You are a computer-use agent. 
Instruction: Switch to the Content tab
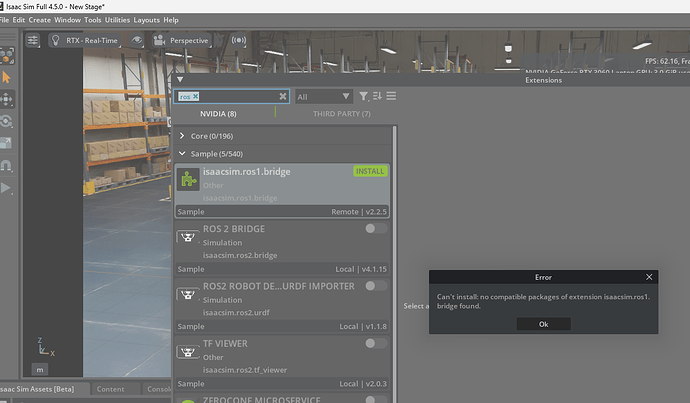[110, 389]
